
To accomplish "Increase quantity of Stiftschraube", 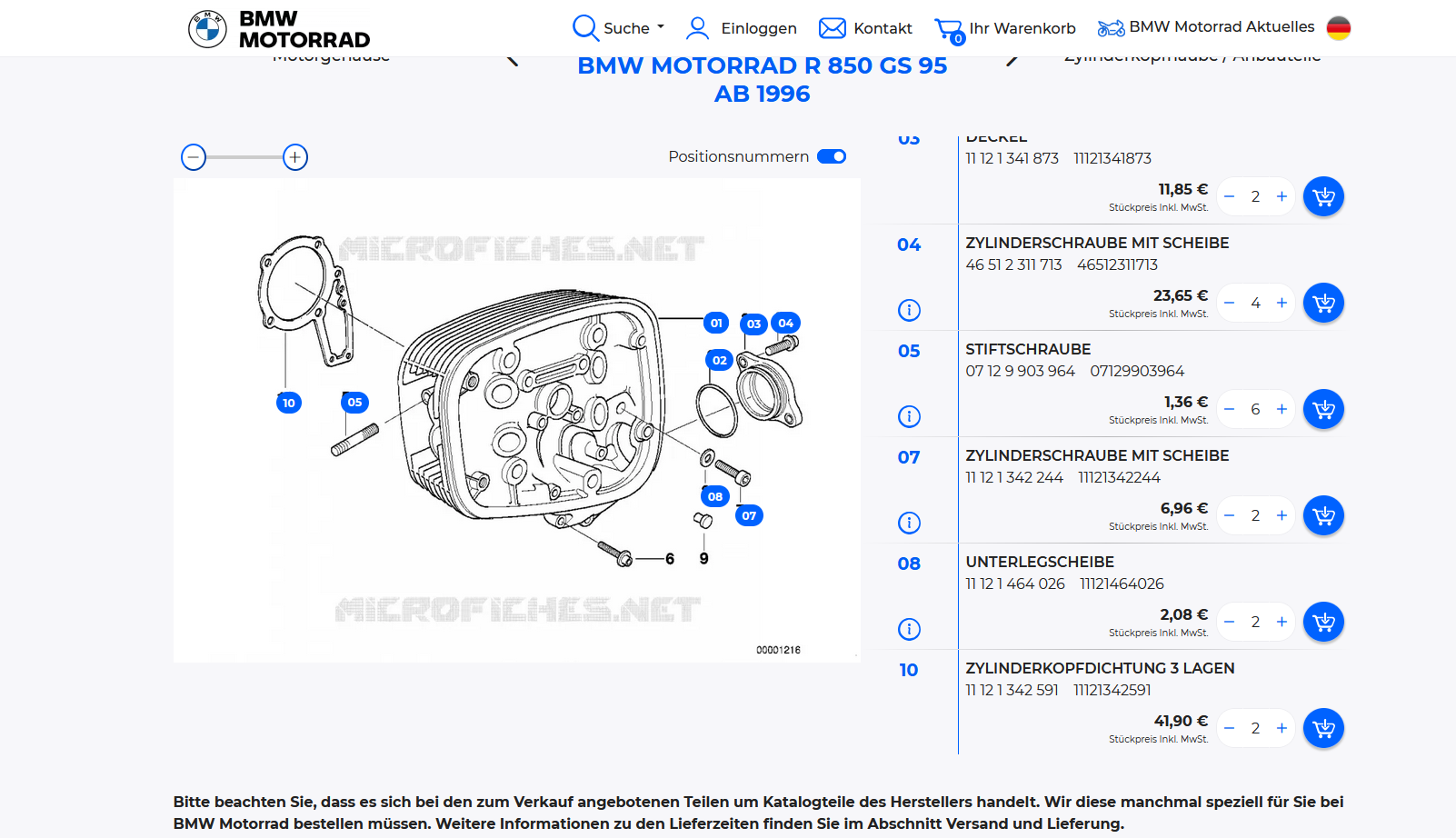I will pos(1281,409).
